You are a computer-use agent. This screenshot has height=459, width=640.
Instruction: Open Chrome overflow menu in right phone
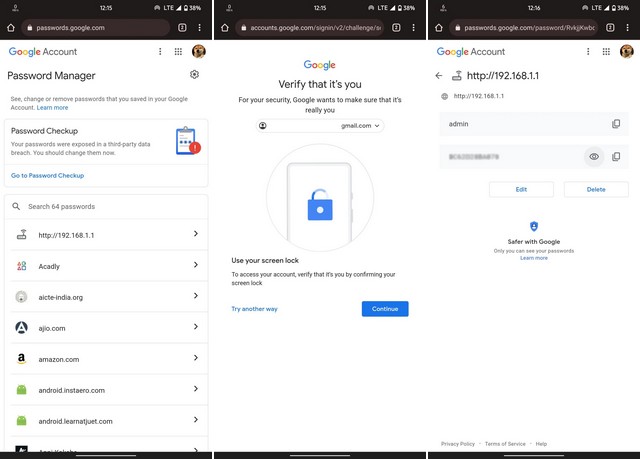coord(627,28)
